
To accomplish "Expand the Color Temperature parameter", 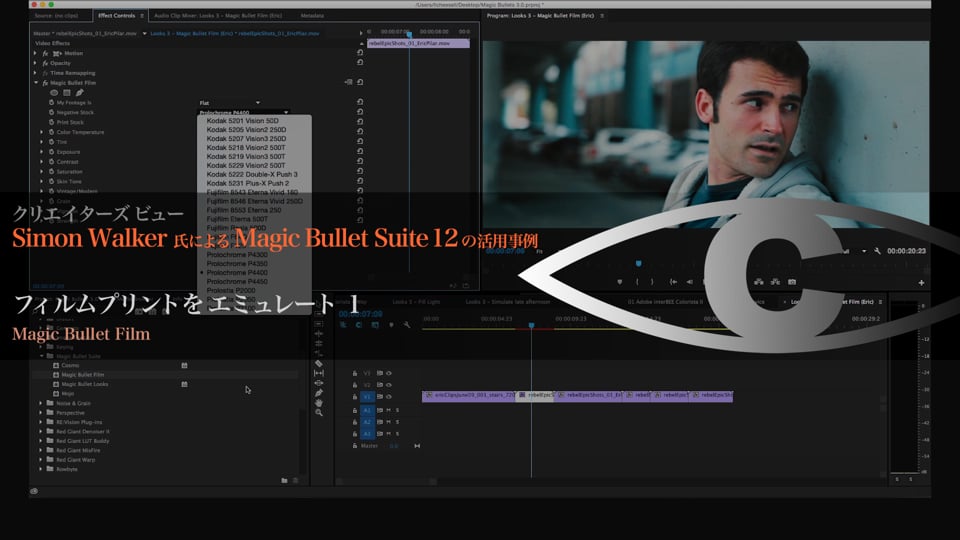I will point(42,132).
